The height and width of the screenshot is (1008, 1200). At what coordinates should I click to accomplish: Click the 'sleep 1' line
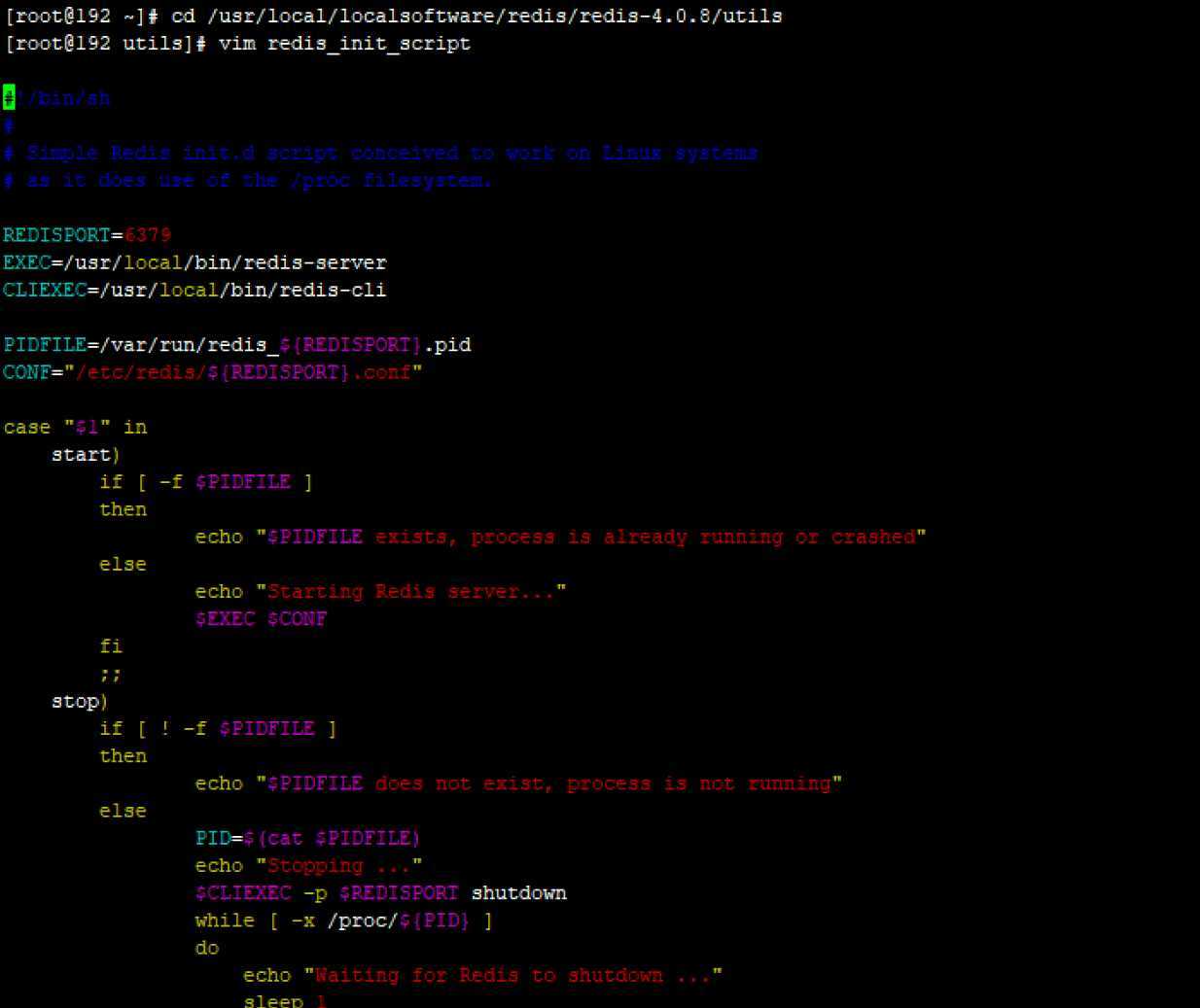pos(285,1000)
